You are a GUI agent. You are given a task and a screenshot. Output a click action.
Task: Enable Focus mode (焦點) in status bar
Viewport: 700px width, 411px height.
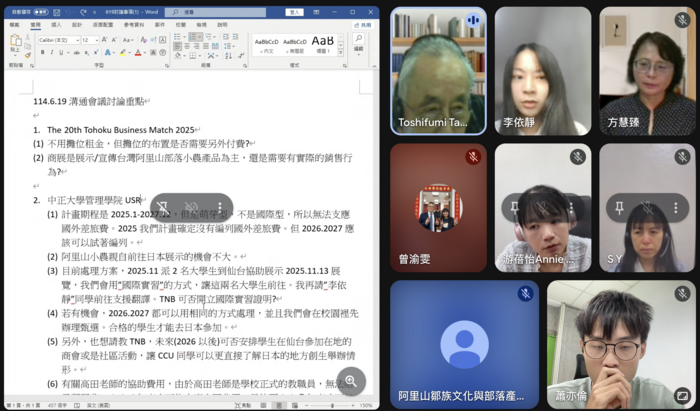tap(243, 405)
